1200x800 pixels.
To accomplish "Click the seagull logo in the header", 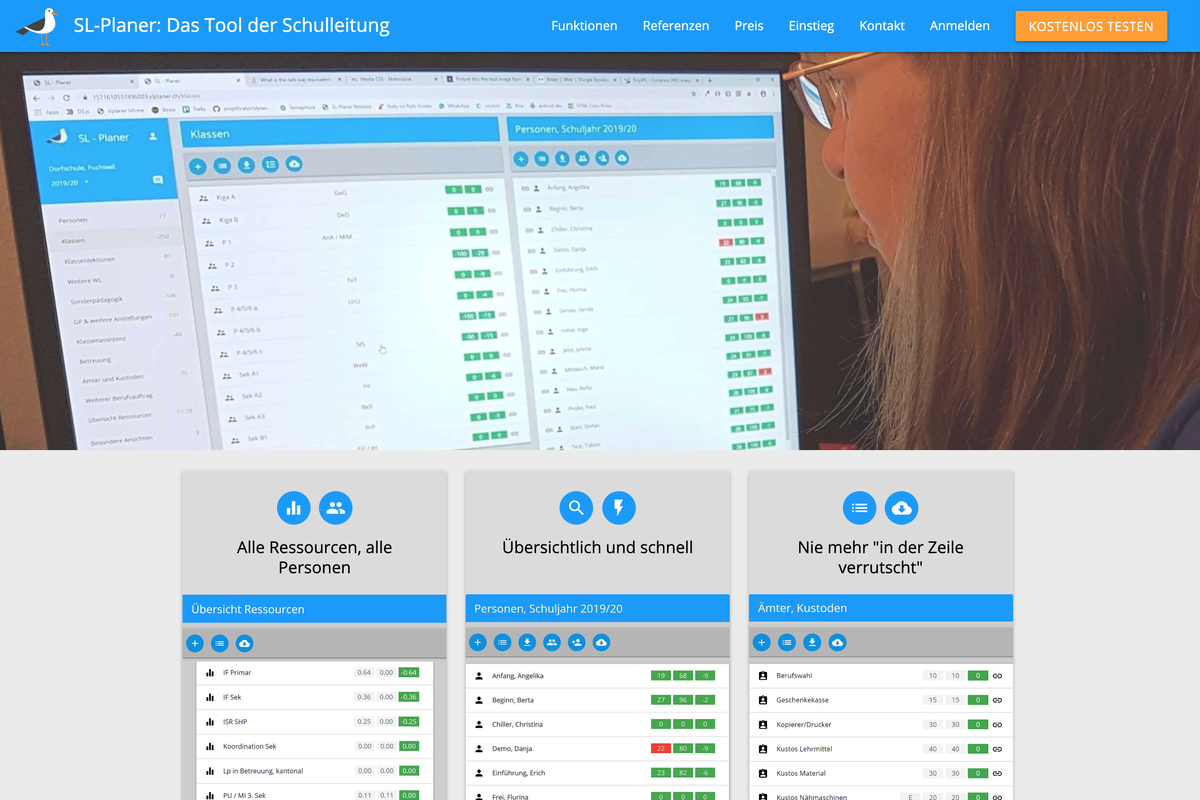I will click(x=37, y=26).
